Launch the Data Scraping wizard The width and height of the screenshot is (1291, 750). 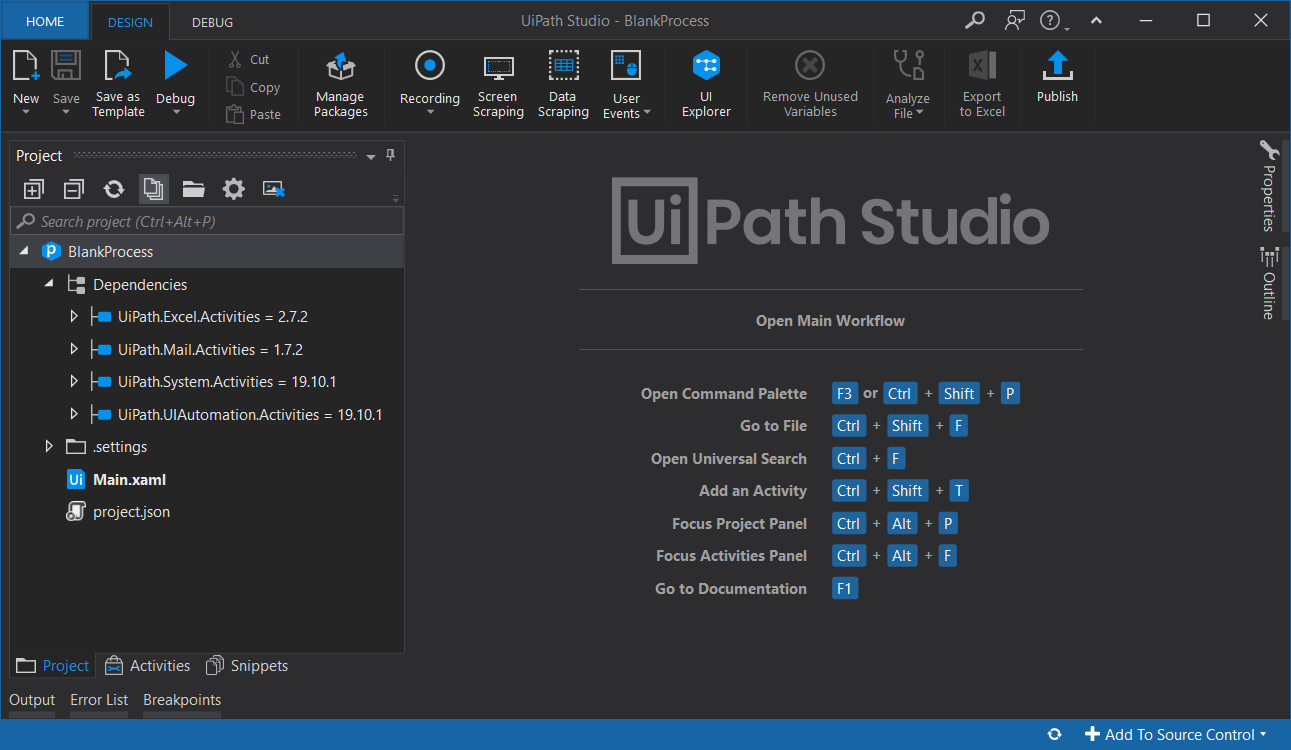563,83
